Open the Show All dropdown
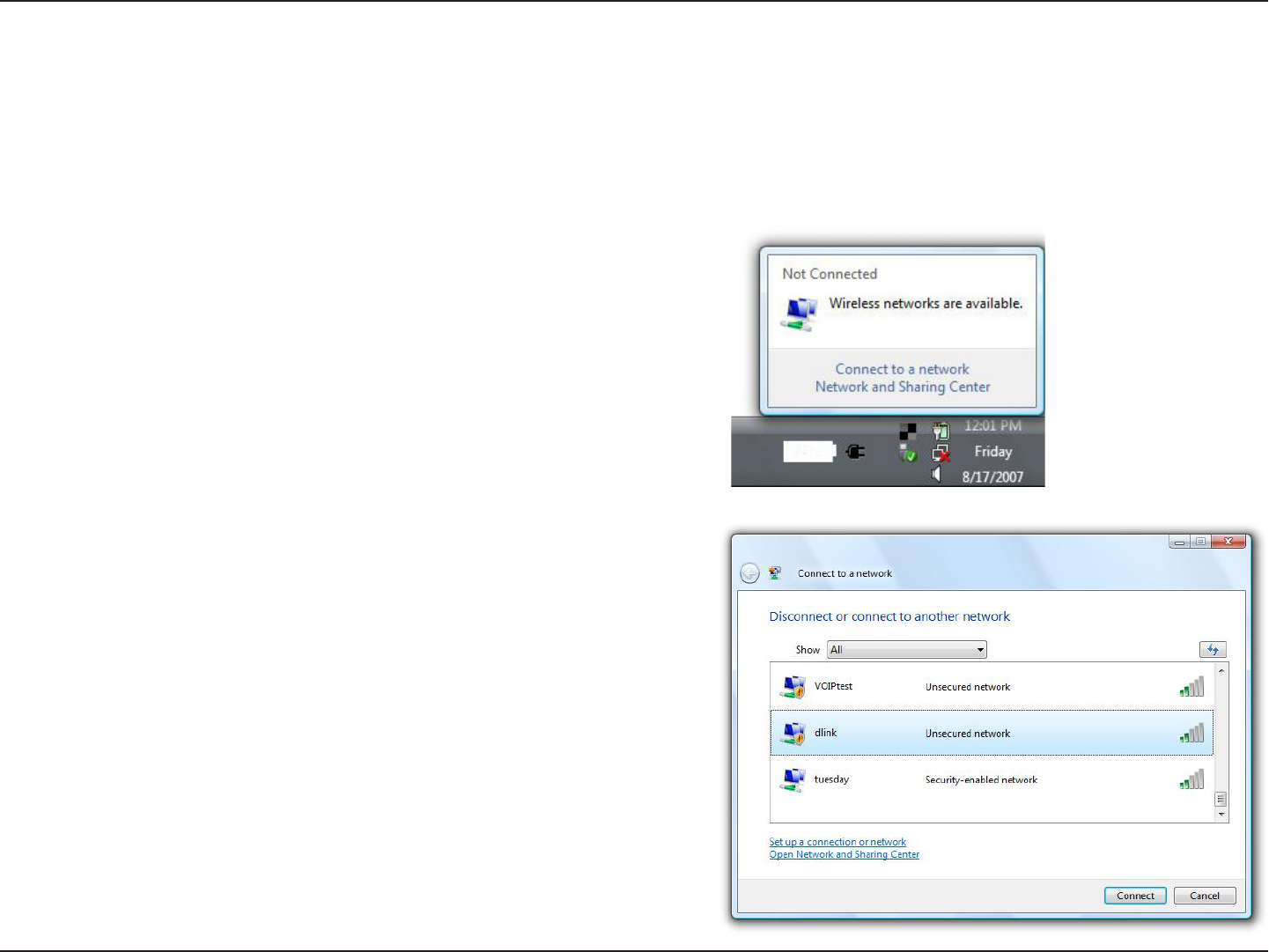 point(906,650)
